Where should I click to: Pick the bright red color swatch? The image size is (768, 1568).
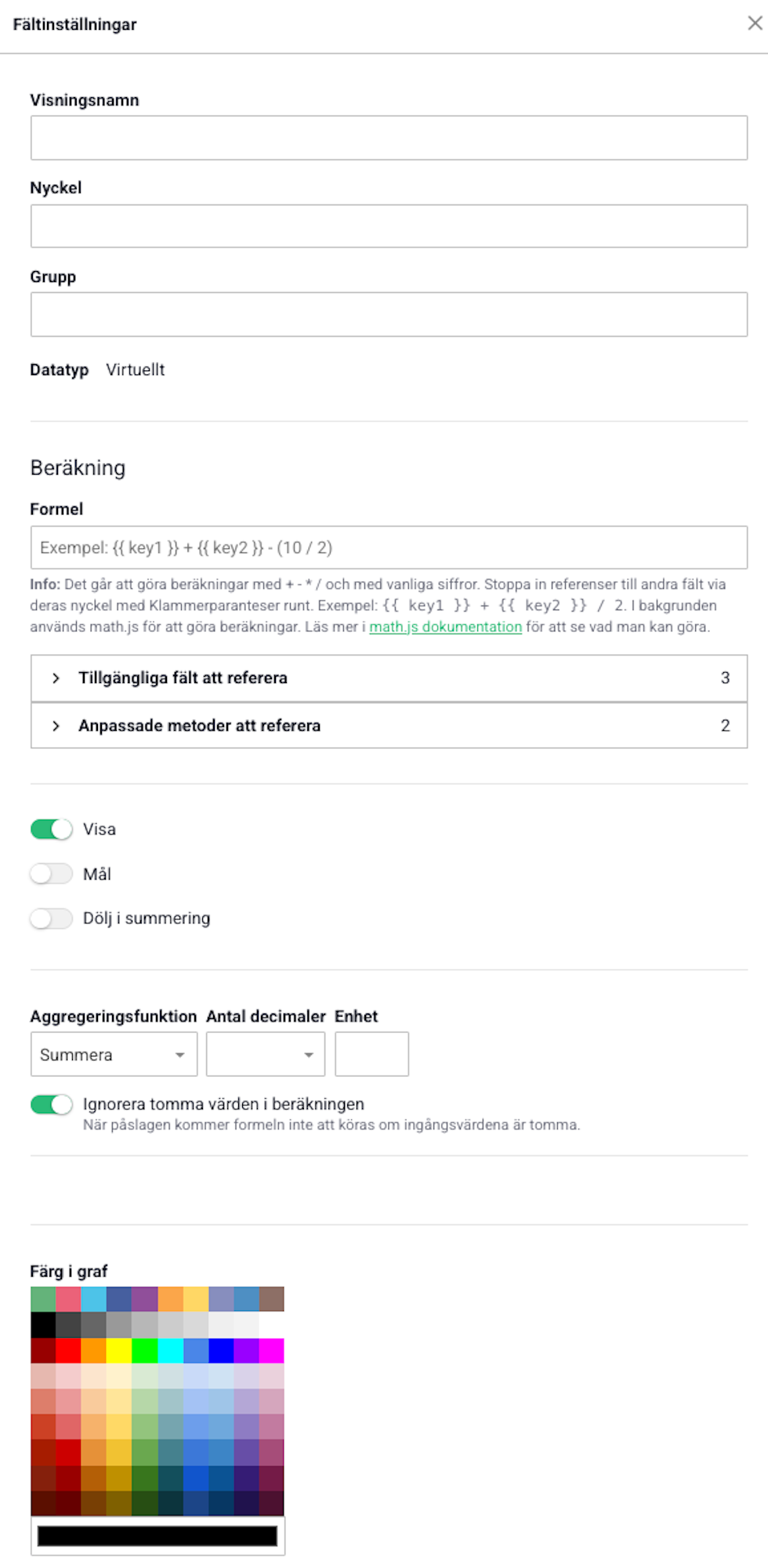point(68,1350)
